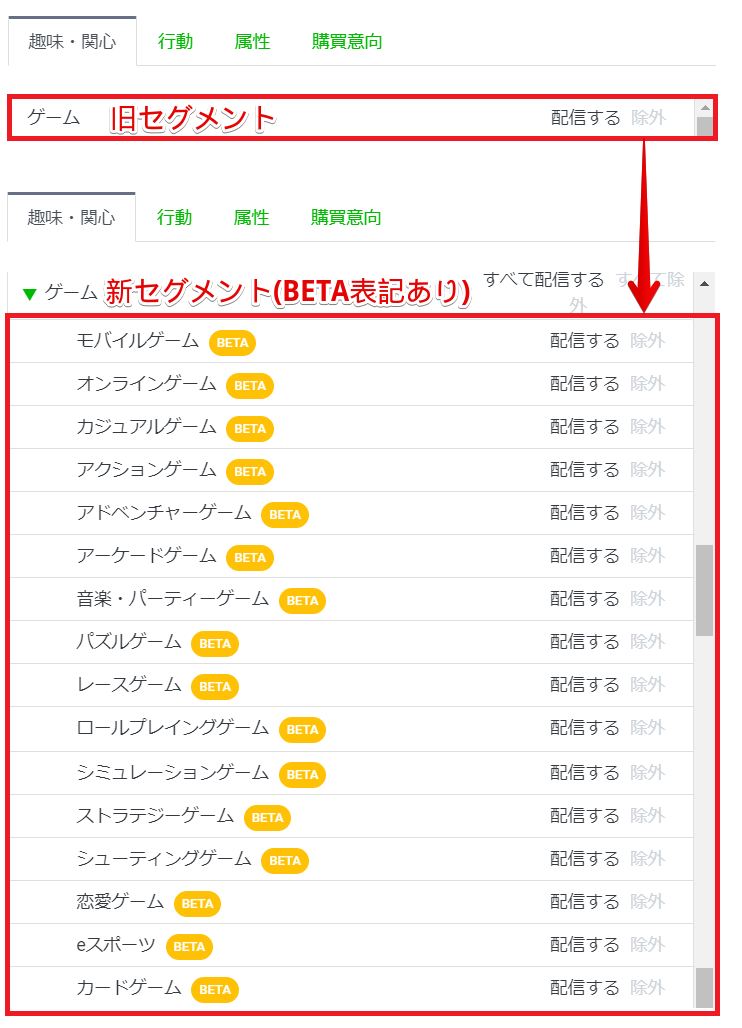Set 除外 for ロールプレイングゲーム
The width and height of the screenshot is (742, 1028).
pyautogui.click(x=647, y=728)
